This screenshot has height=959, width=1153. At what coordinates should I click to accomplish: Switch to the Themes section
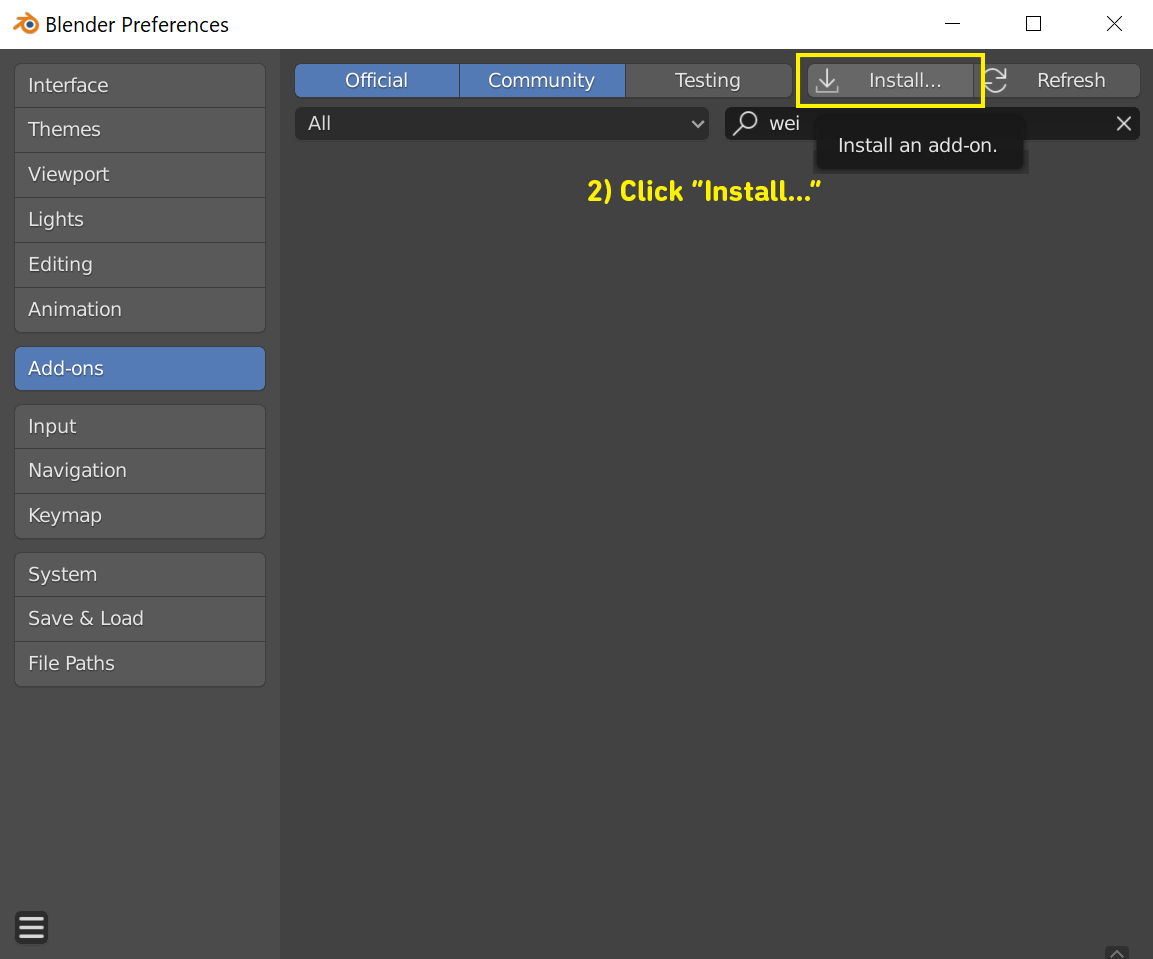pos(140,130)
